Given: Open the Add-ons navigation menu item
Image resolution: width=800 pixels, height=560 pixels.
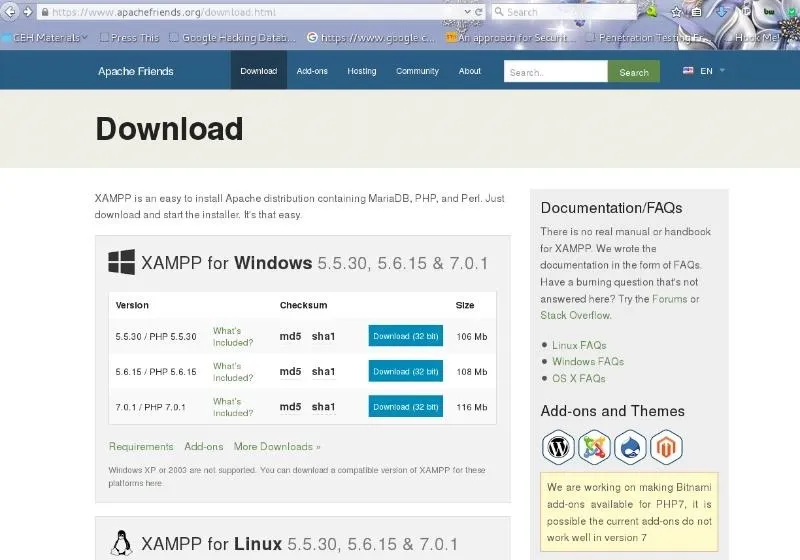Looking at the screenshot, I should pyautogui.click(x=312, y=71).
